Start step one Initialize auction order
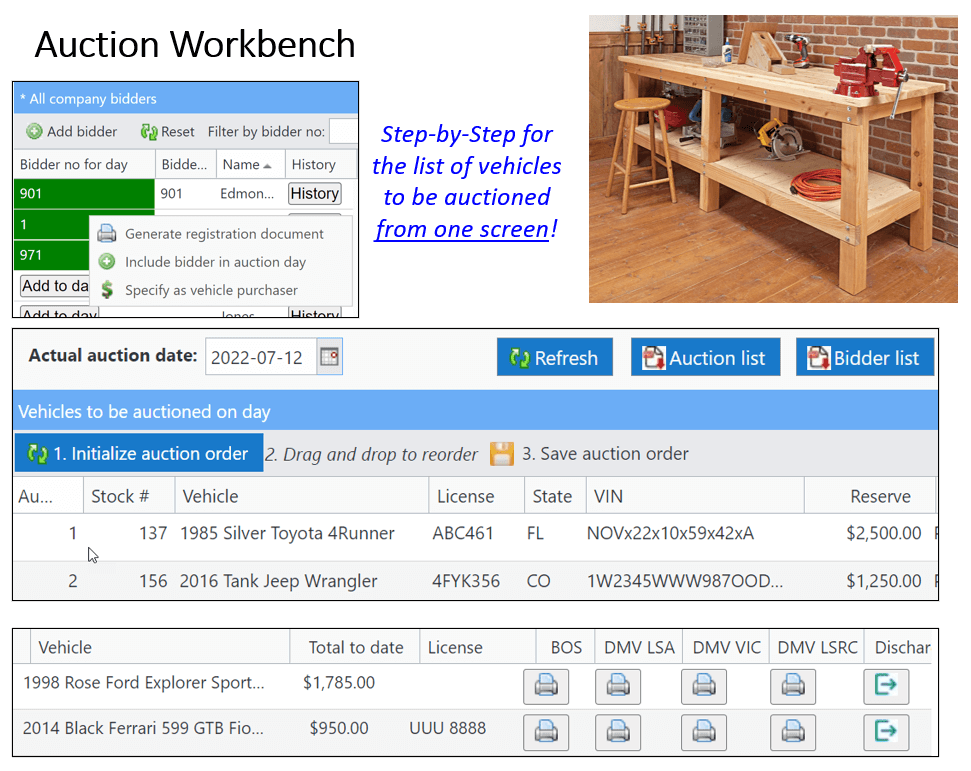Image resolution: width=971 pixels, height=771 pixels. point(138,453)
